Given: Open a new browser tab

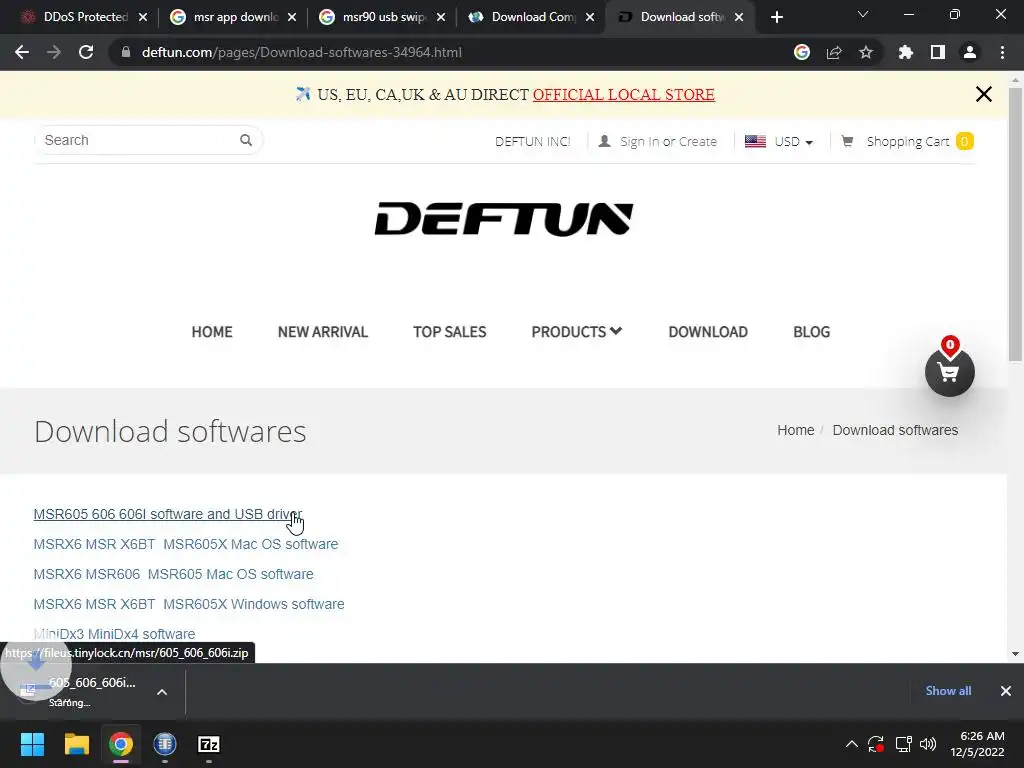Looking at the screenshot, I should tap(776, 17).
